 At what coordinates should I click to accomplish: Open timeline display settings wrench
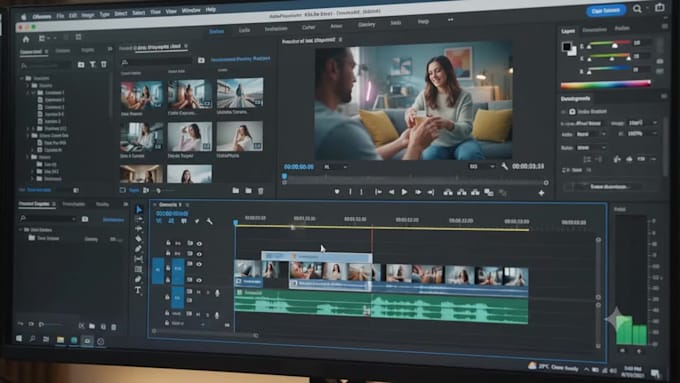[209, 221]
